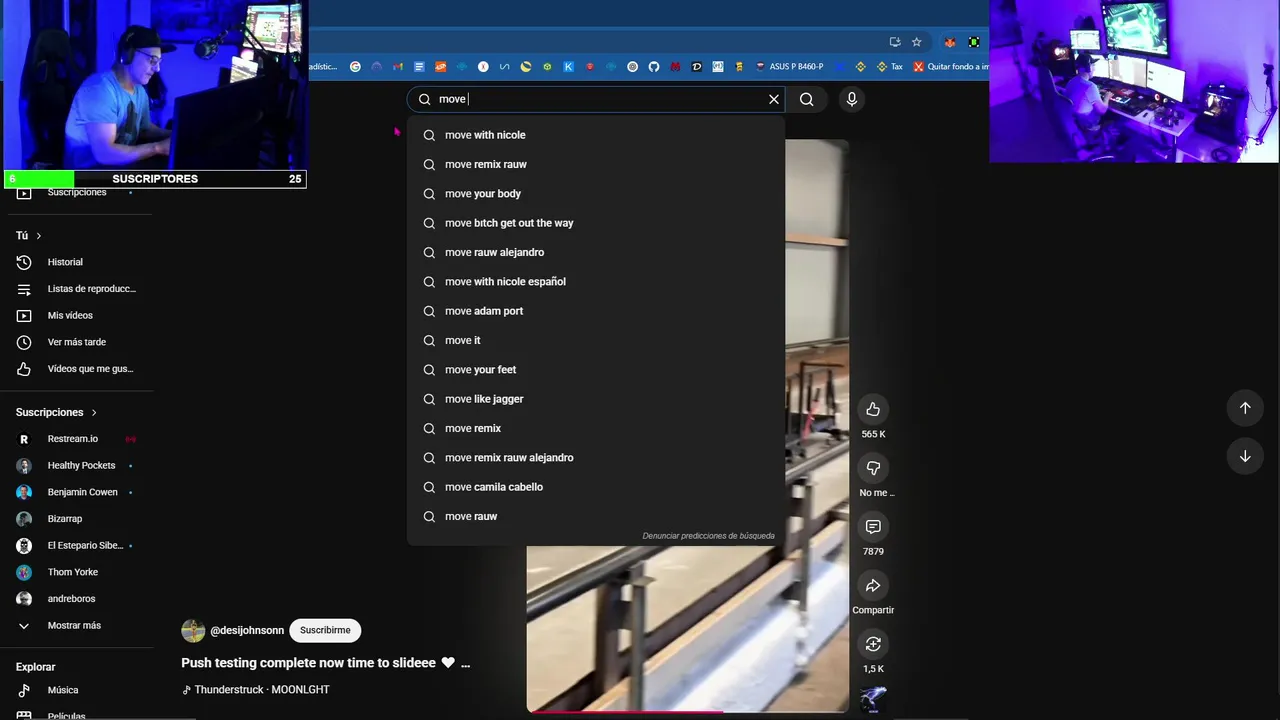Select suggestion 'move with nicole español'

coord(596,282)
